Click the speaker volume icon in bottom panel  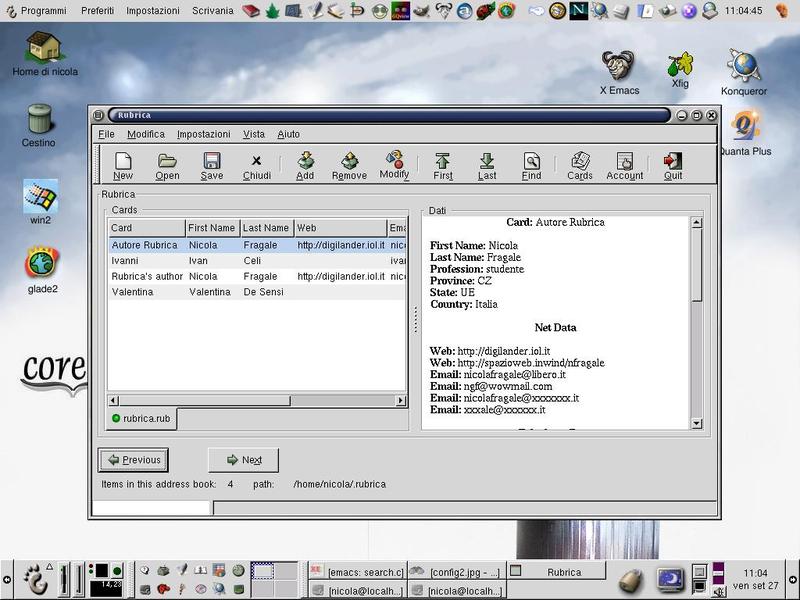click(718, 592)
